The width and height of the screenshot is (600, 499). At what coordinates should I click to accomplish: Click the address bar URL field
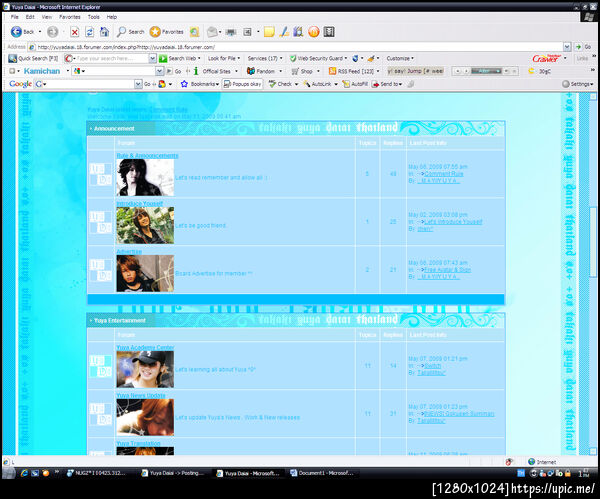[299, 47]
